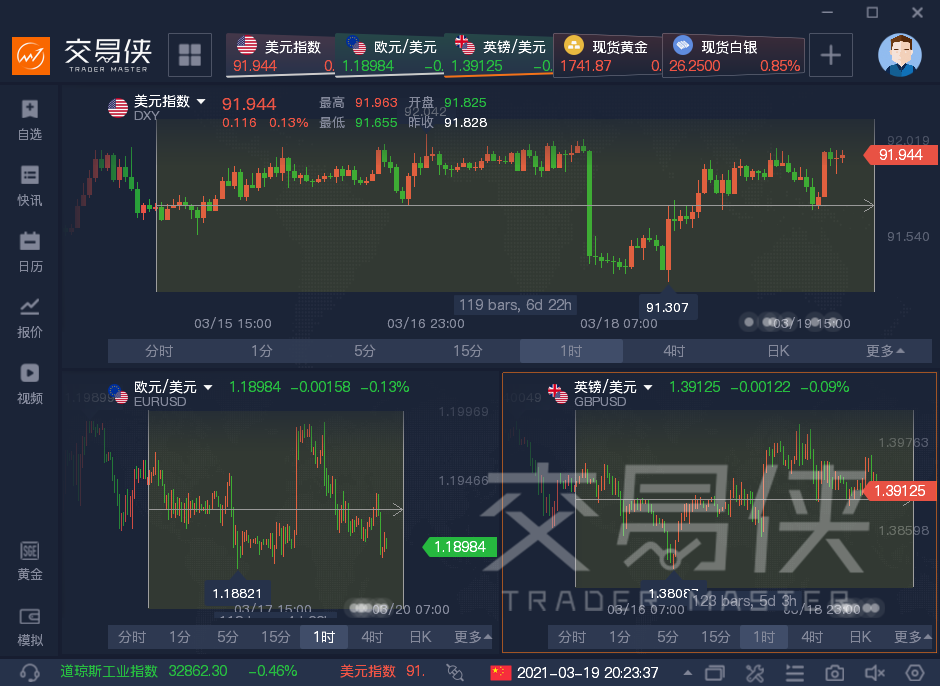Click the Trader Master orange logo
Screen dimensions: 940x686
point(31,56)
